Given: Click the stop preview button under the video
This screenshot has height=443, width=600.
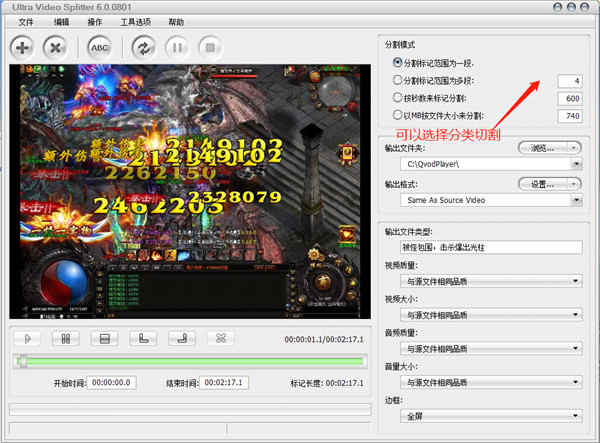Looking at the screenshot, I should point(104,339).
